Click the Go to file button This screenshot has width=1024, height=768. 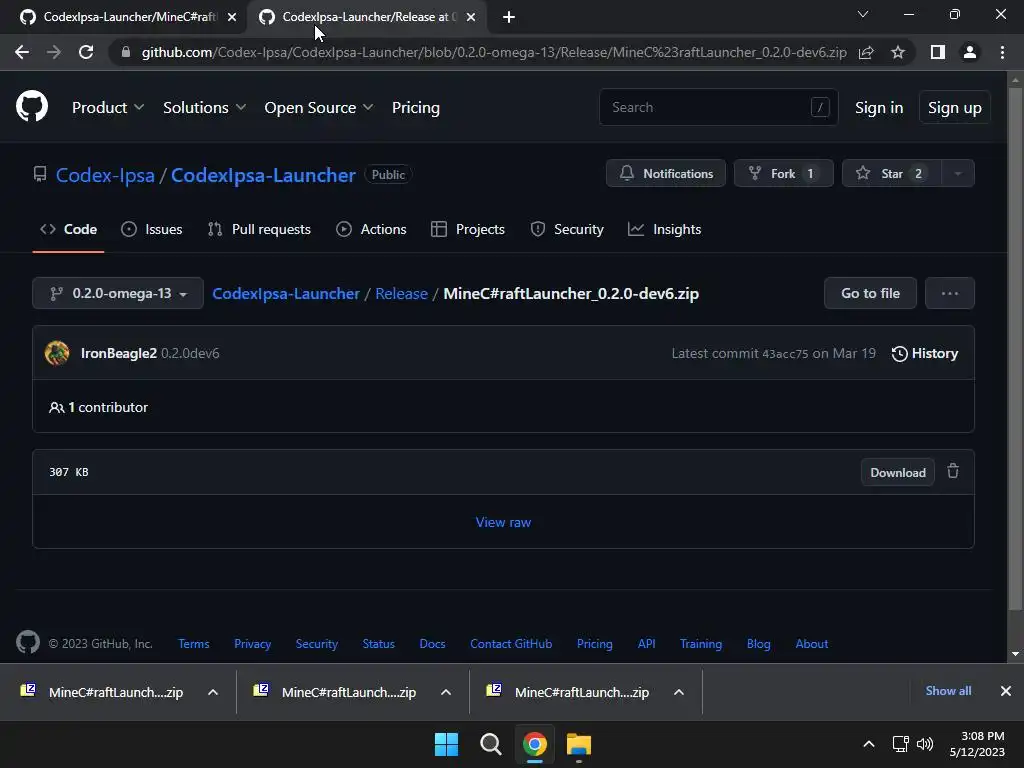pos(871,293)
